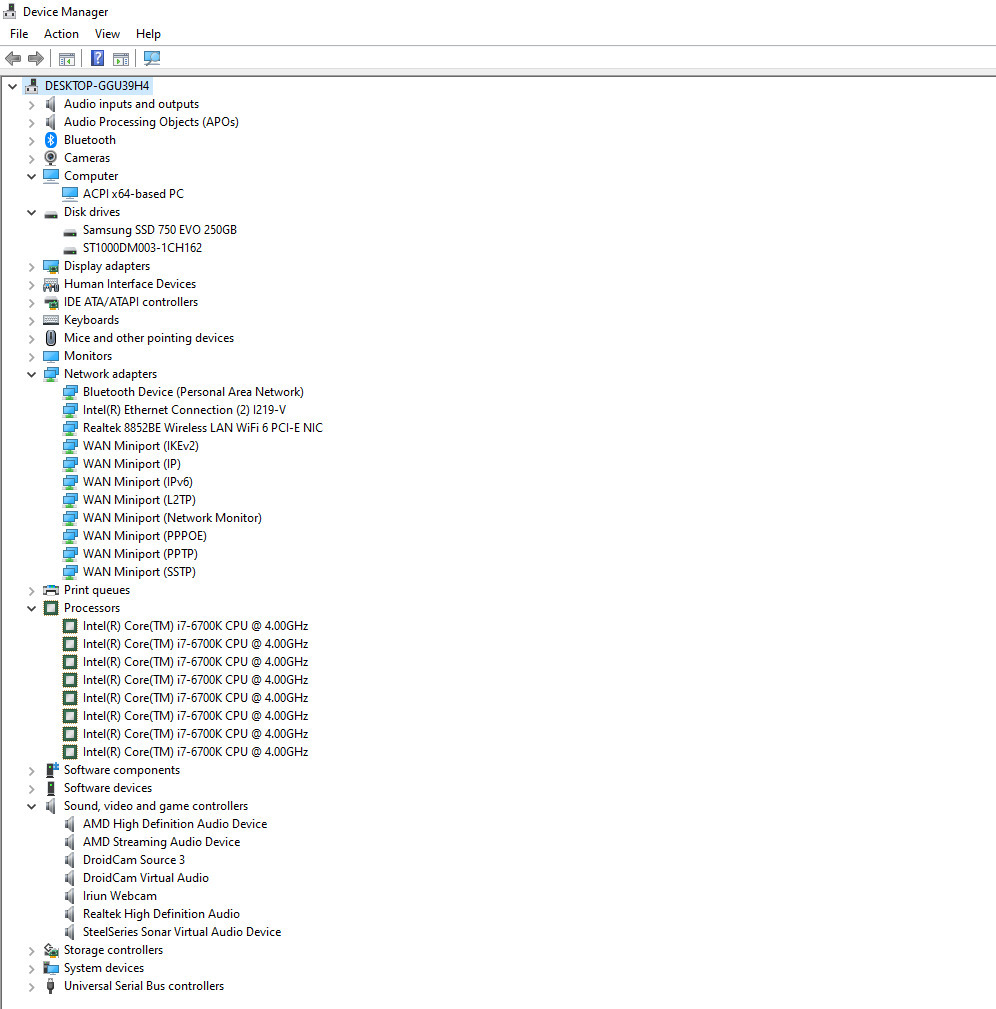Select Iriun Webcam audio device
The image size is (996, 1009).
(120, 896)
